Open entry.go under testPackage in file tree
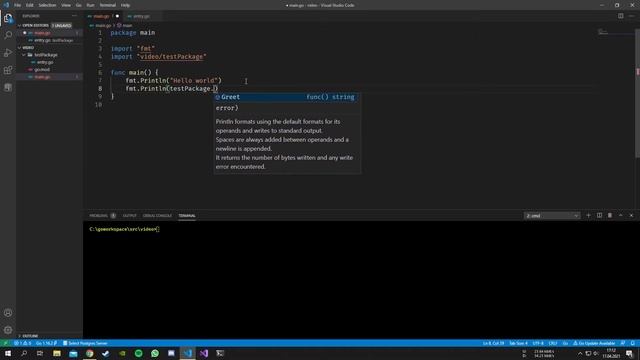This screenshot has height=360, width=640. click(45, 62)
